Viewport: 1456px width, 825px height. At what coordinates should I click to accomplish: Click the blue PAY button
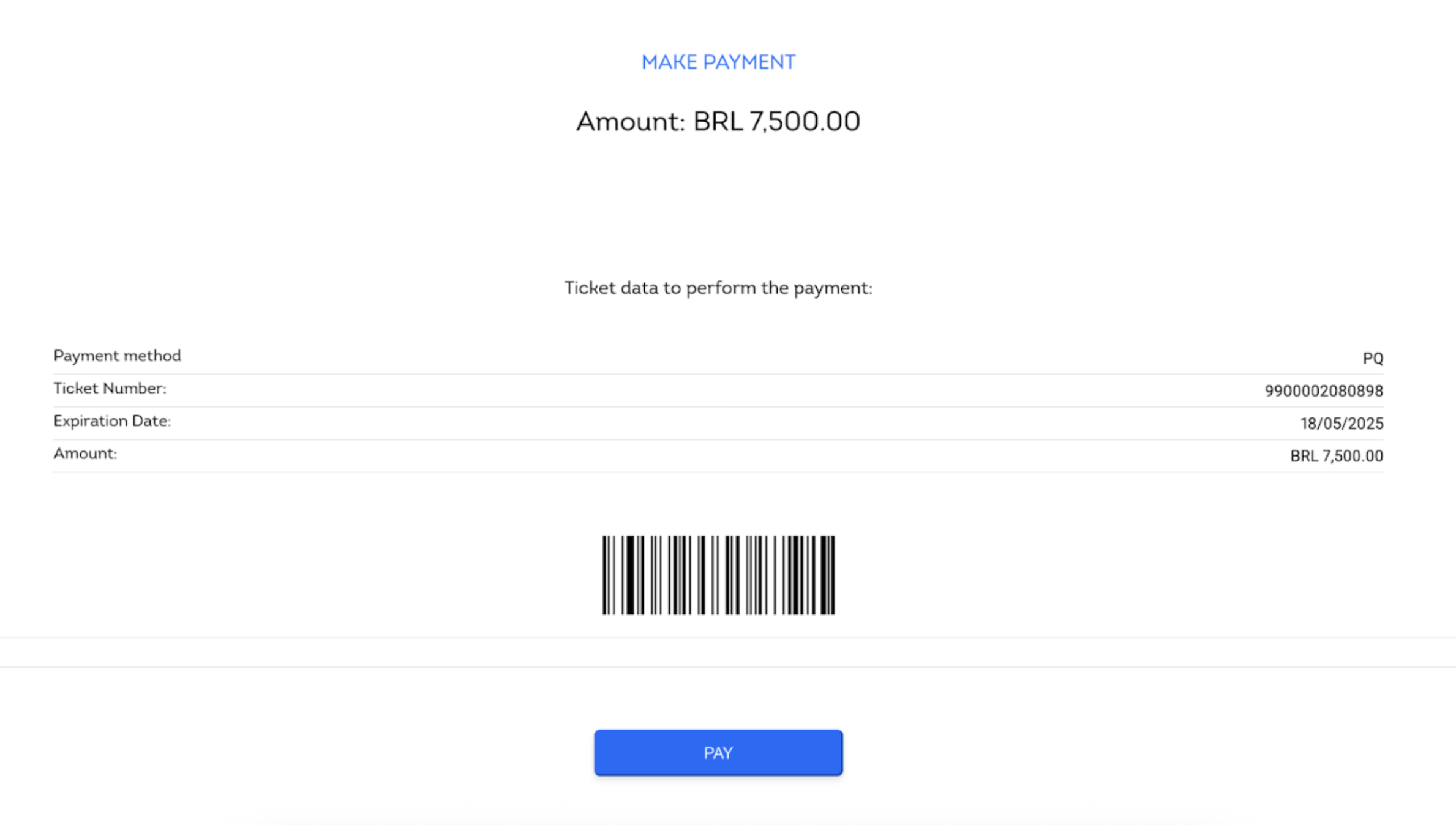(718, 752)
